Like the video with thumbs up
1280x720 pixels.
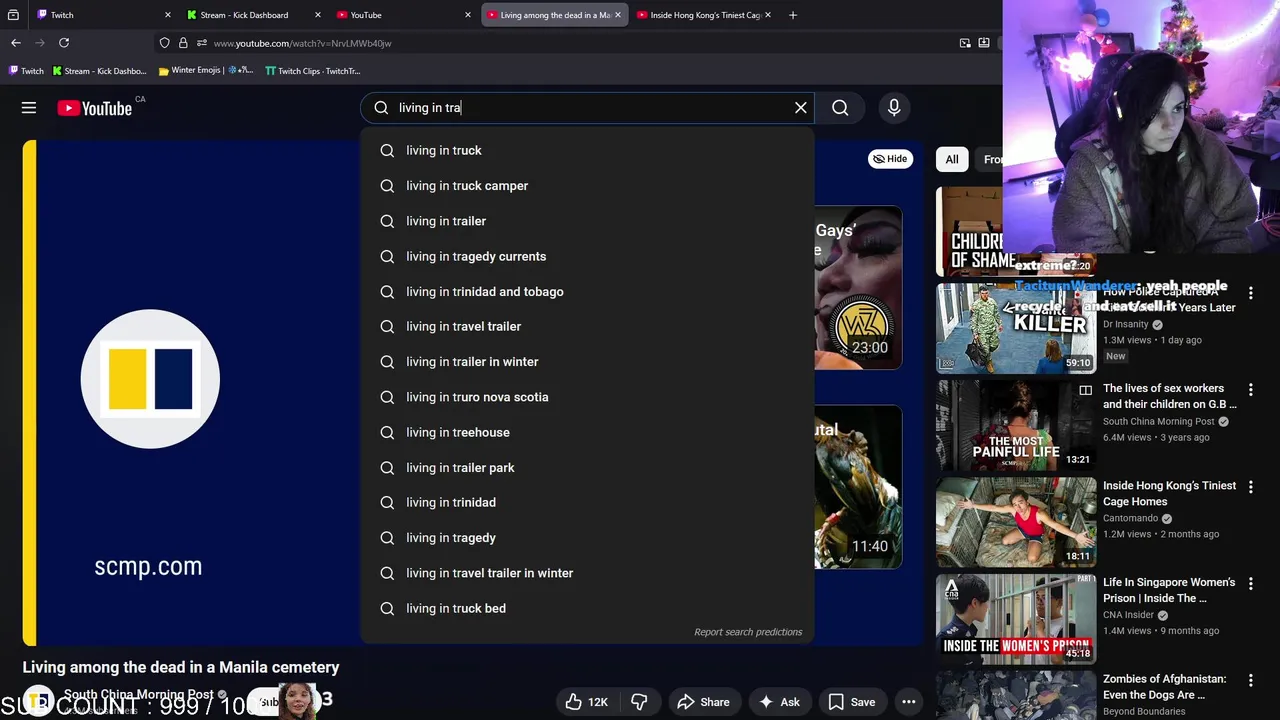(x=586, y=702)
